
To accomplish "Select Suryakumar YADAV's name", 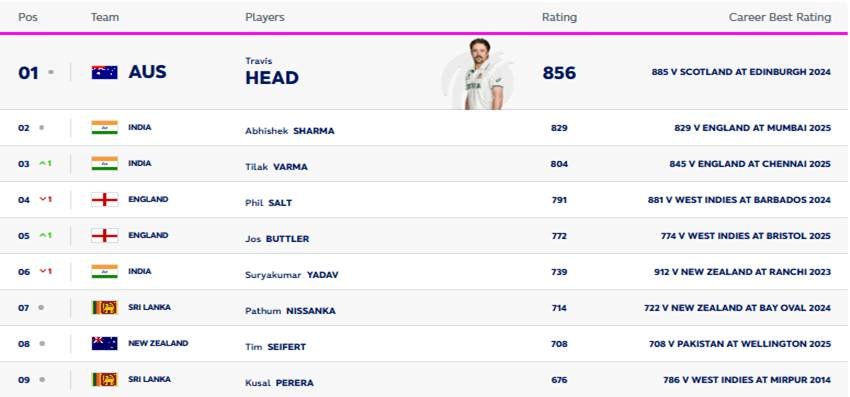I will [x=292, y=275].
